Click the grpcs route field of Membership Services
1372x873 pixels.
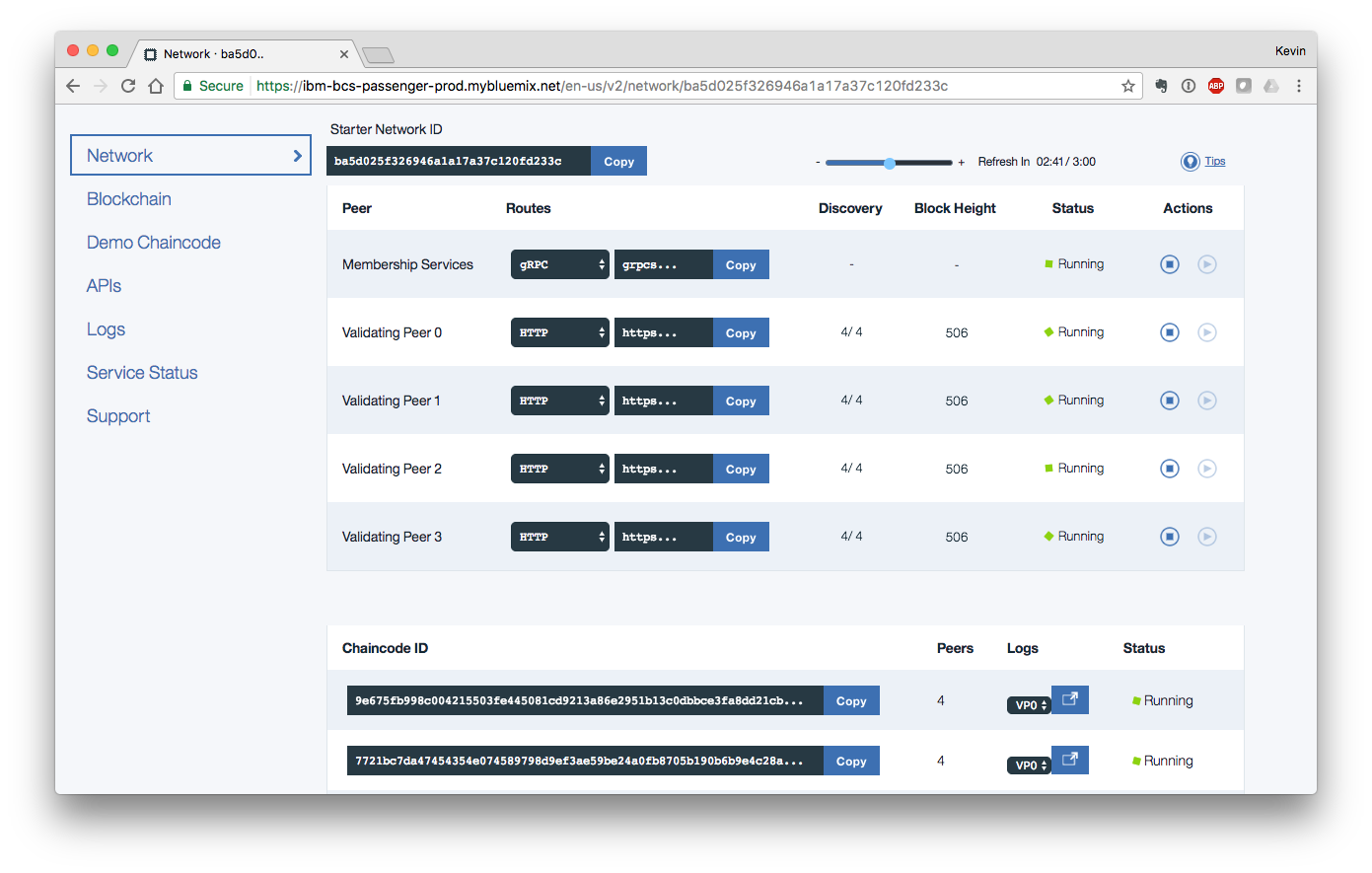click(x=664, y=264)
